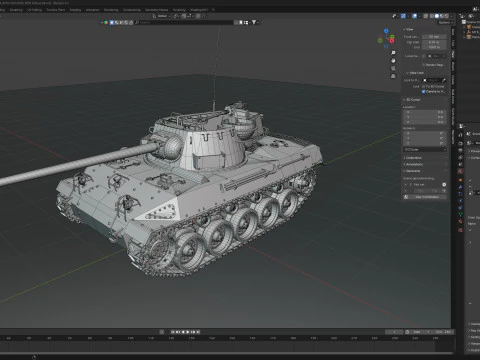Click the bottom button in Geodata panel

(x=427, y=197)
